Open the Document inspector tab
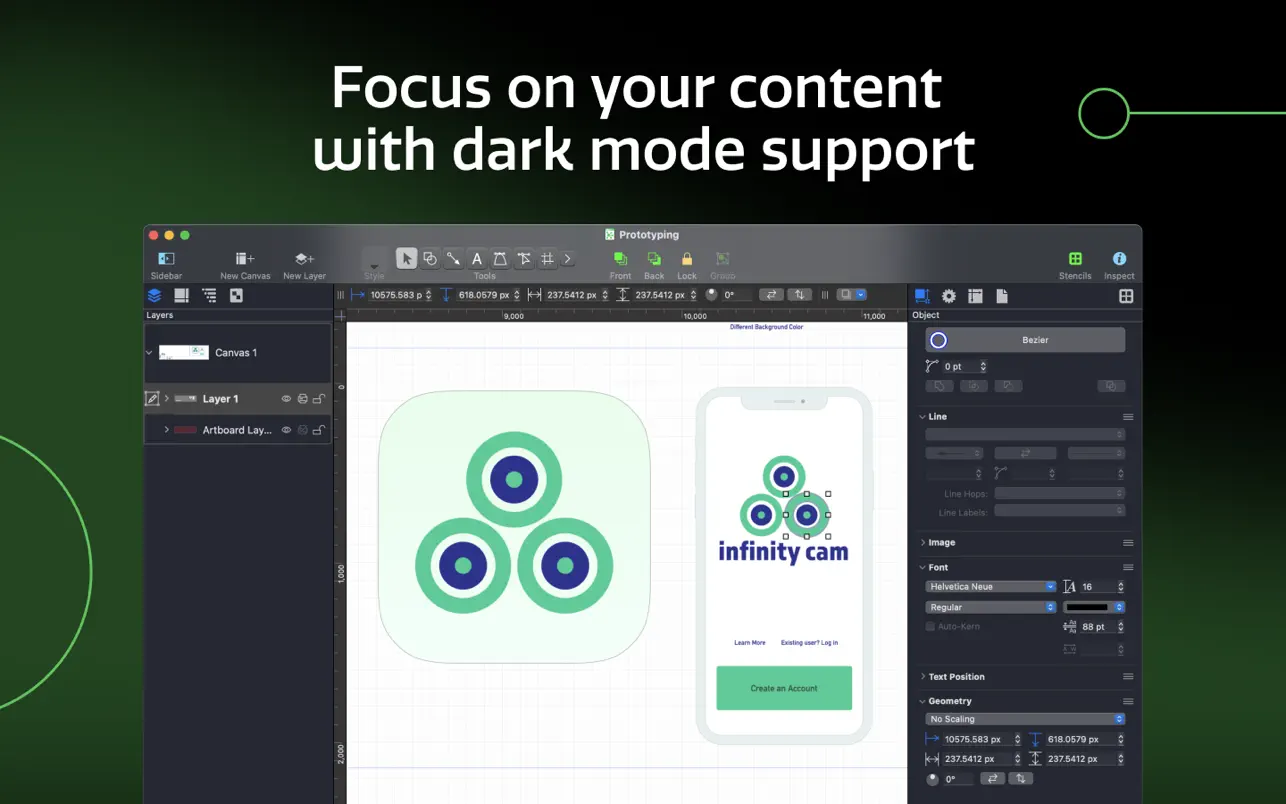Image resolution: width=1286 pixels, height=804 pixels. coord(1002,296)
